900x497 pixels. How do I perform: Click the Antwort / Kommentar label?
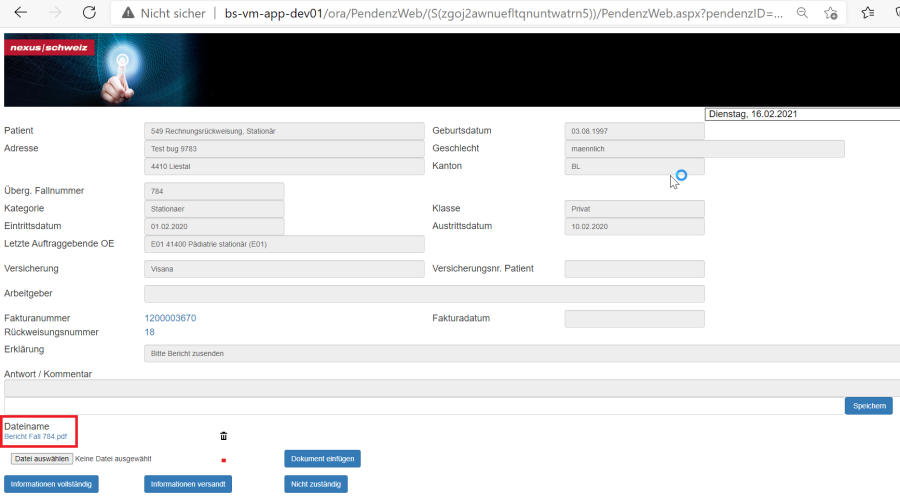48,374
